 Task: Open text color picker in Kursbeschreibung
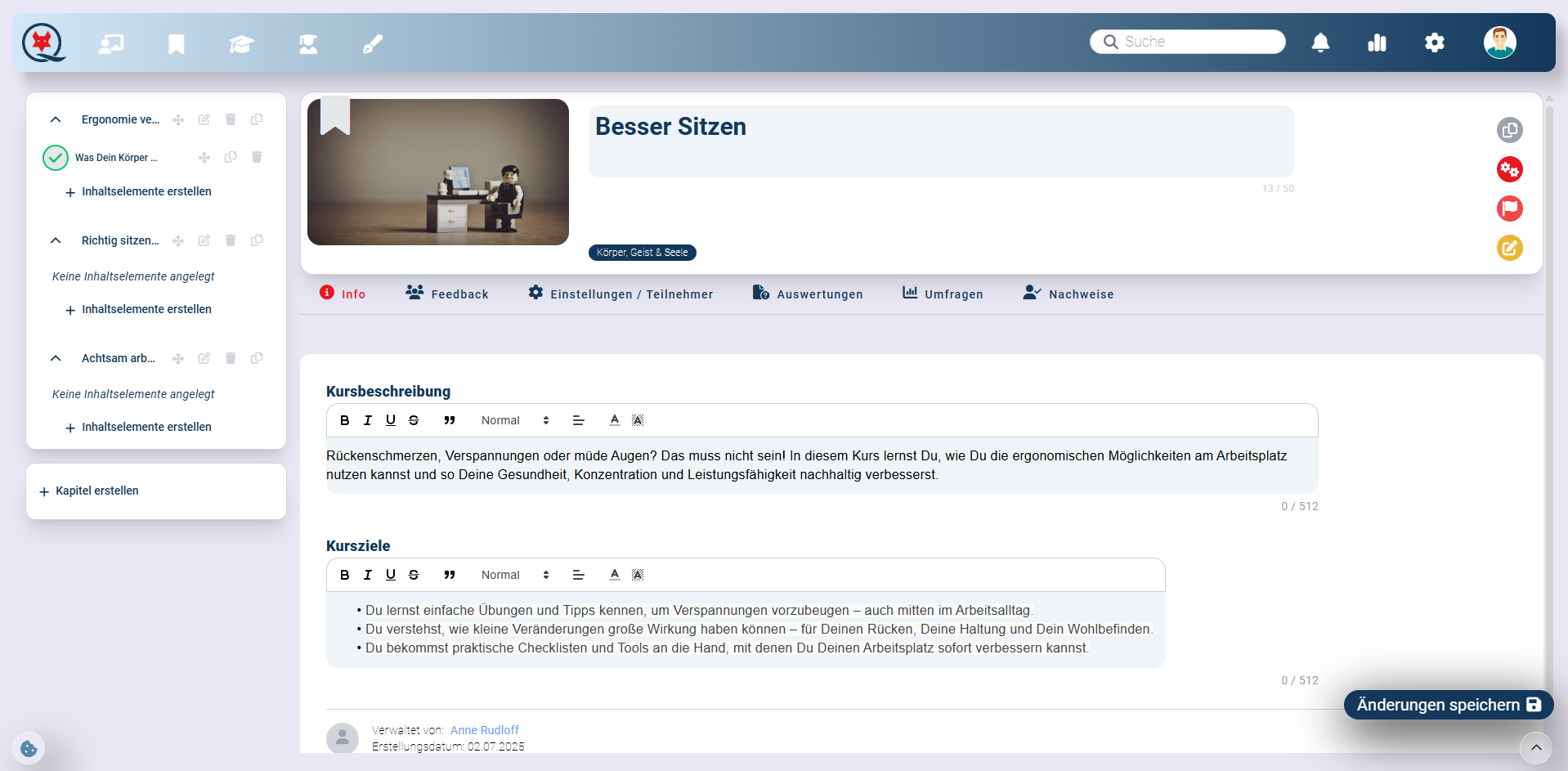point(615,420)
